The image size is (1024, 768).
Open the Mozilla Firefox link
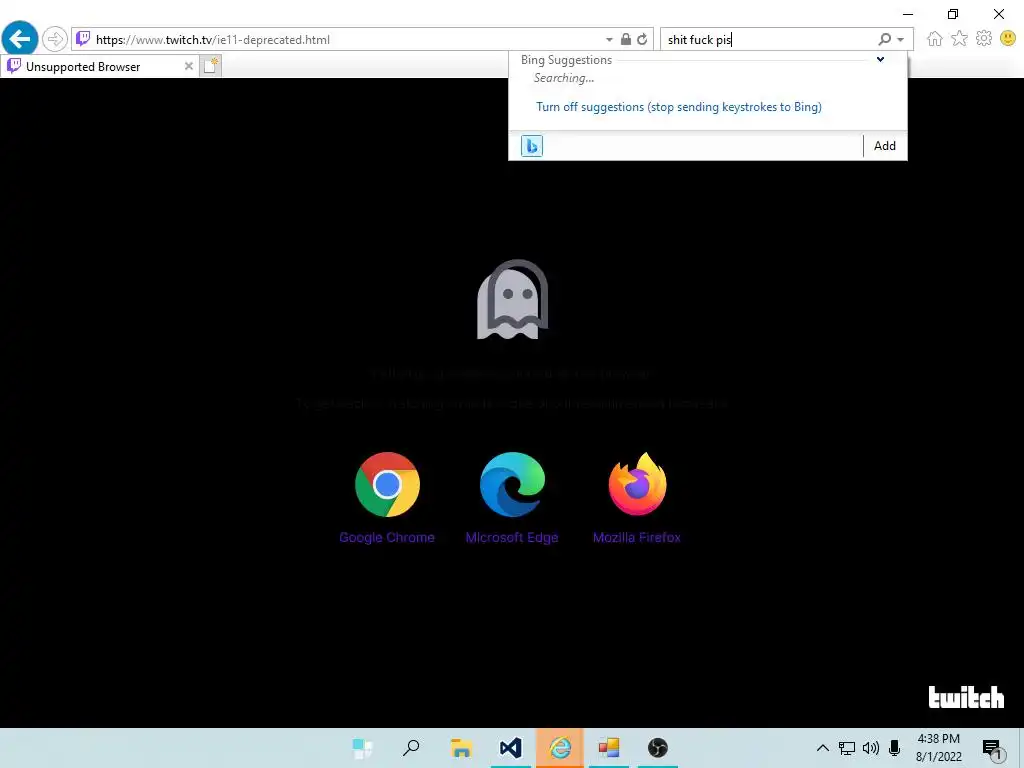tap(637, 537)
